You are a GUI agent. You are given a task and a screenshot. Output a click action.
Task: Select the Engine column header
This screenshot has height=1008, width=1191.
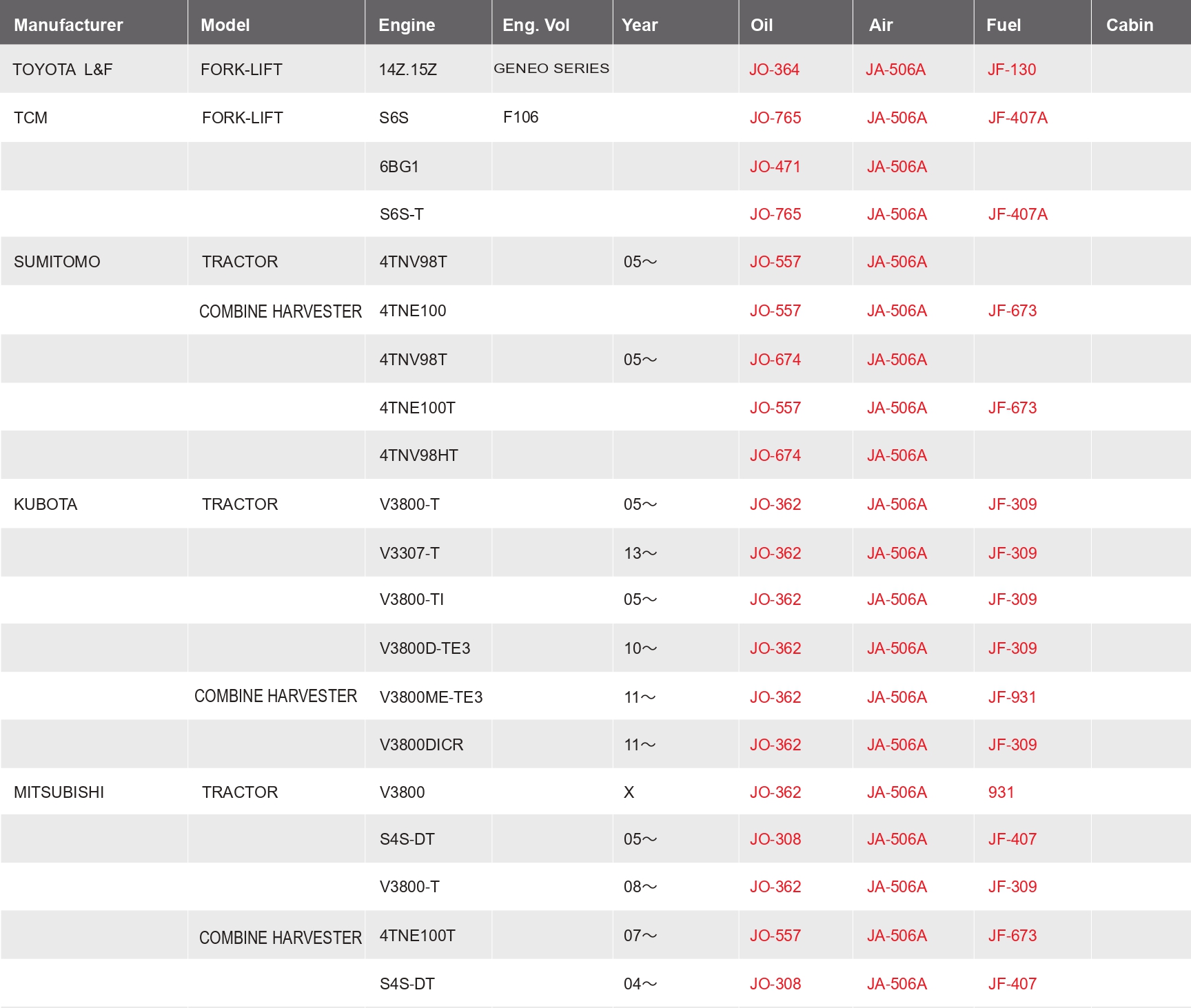click(407, 25)
